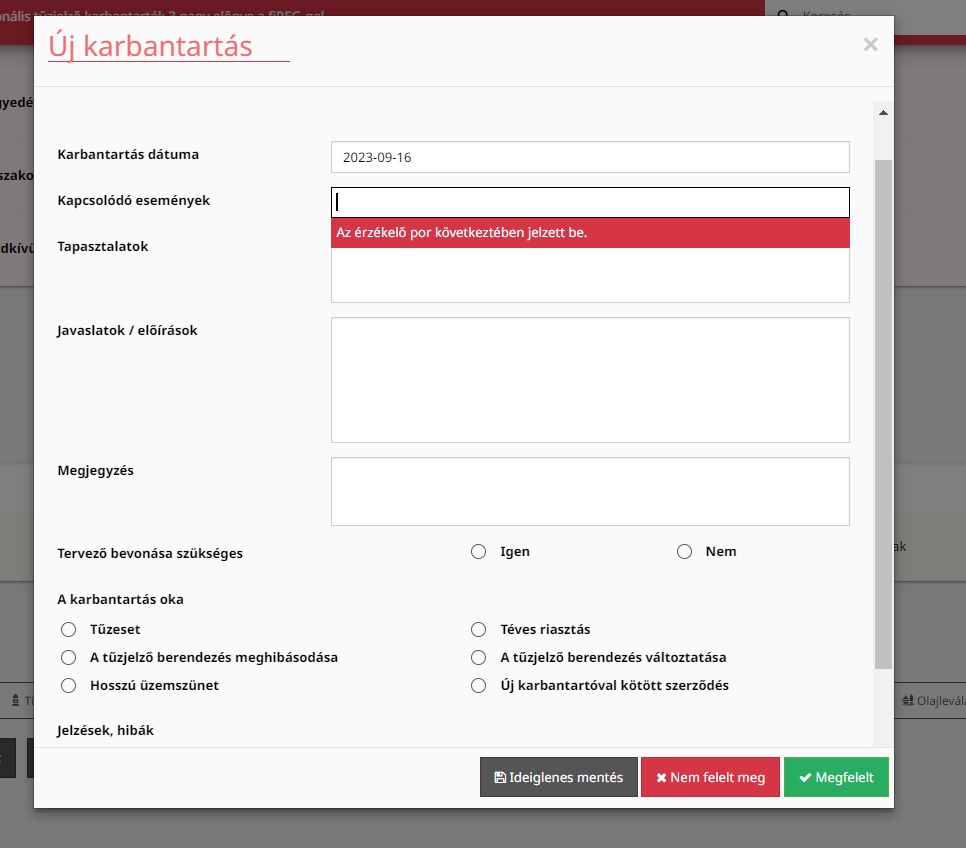The width and height of the screenshot is (966, 848).
Task: Click the Ideiglenes mentés button
Action: pyautogui.click(x=559, y=777)
